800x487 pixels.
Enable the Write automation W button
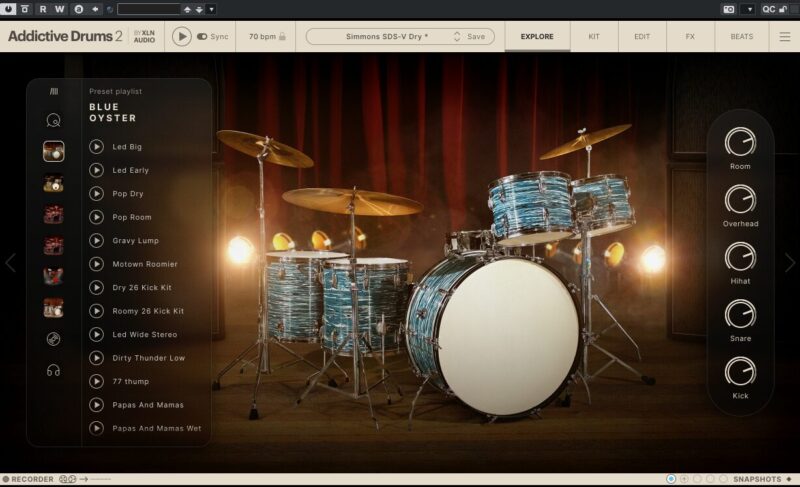point(60,9)
